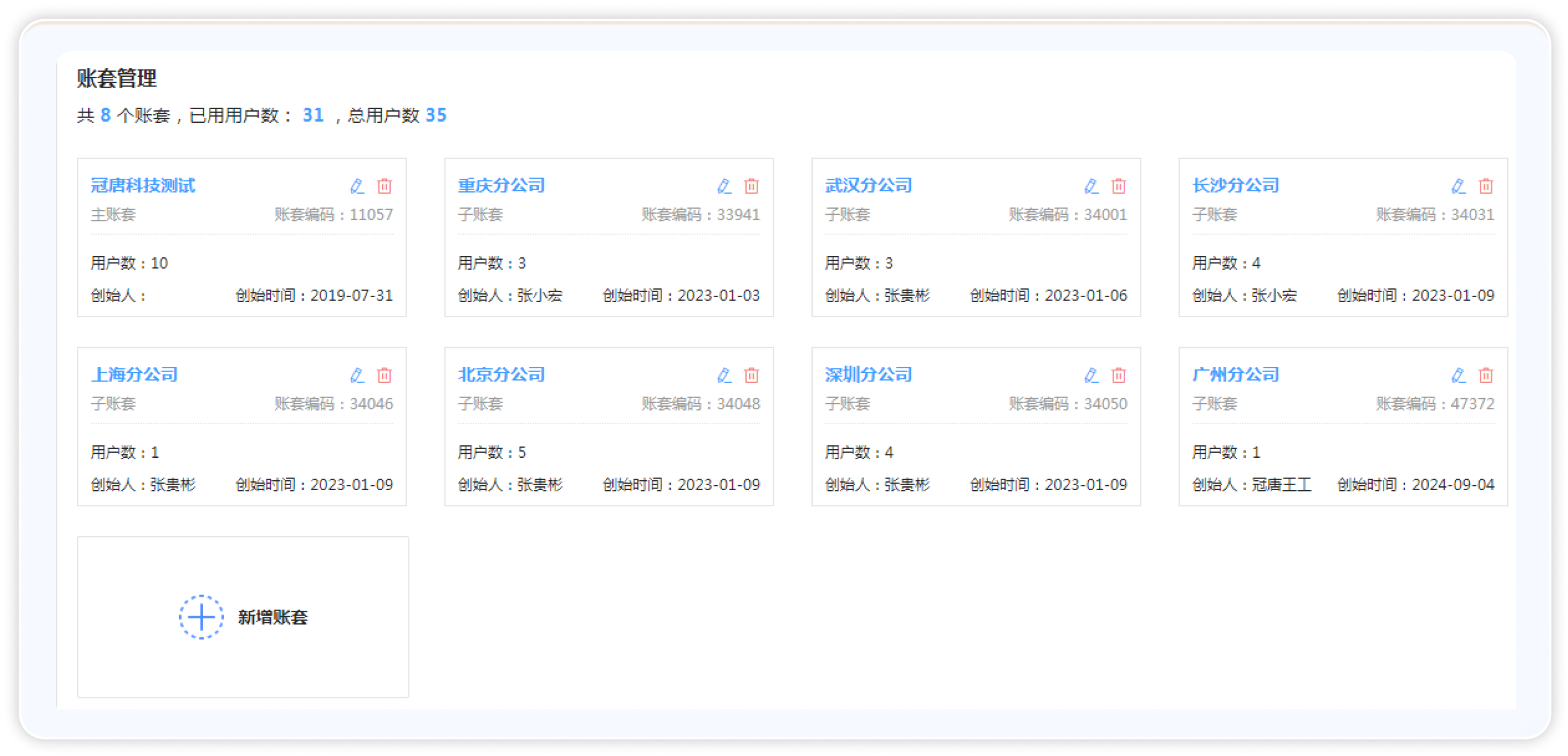Edit the 武汉分公司 card
This screenshot has height=756, width=1568.
[x=1091, y=186]
